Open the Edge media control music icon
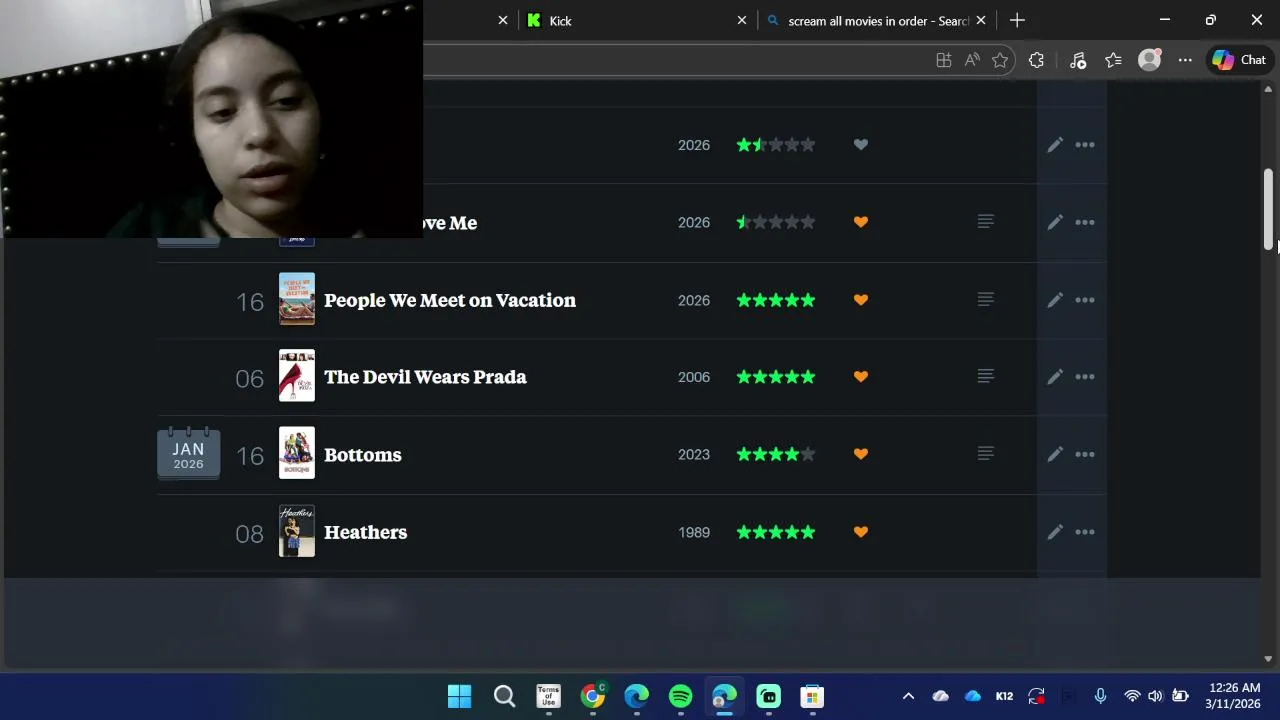Screen dimensions: 1280x720 [x=1078, y=60]
